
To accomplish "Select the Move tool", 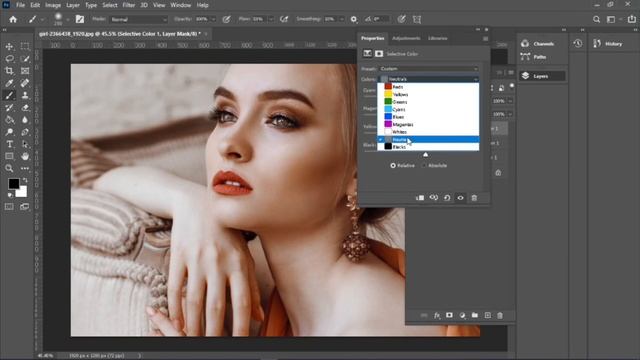I will tap(9, 47).
